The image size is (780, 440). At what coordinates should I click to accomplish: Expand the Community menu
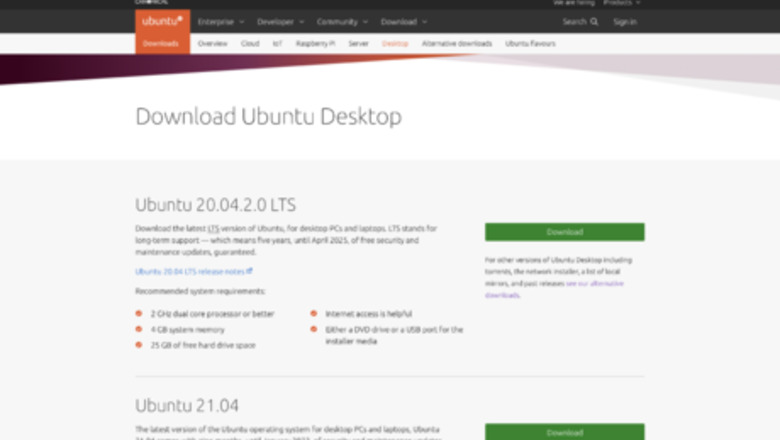(342, 22)
